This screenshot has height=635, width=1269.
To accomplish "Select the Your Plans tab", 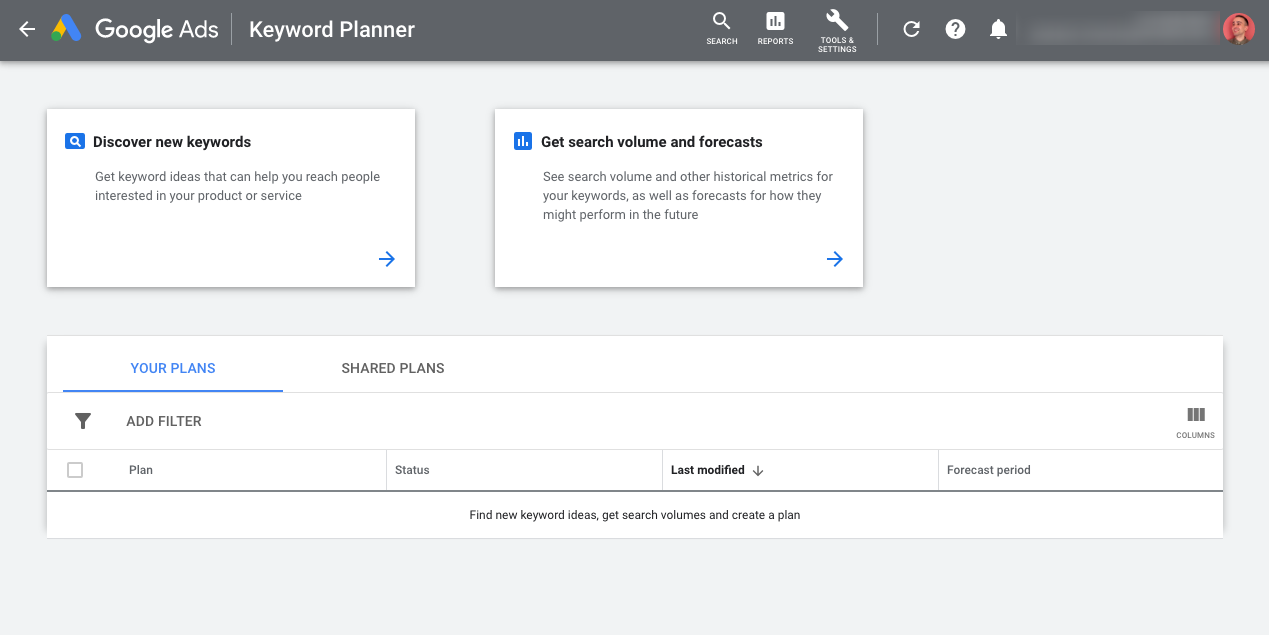I will point(173,368).
